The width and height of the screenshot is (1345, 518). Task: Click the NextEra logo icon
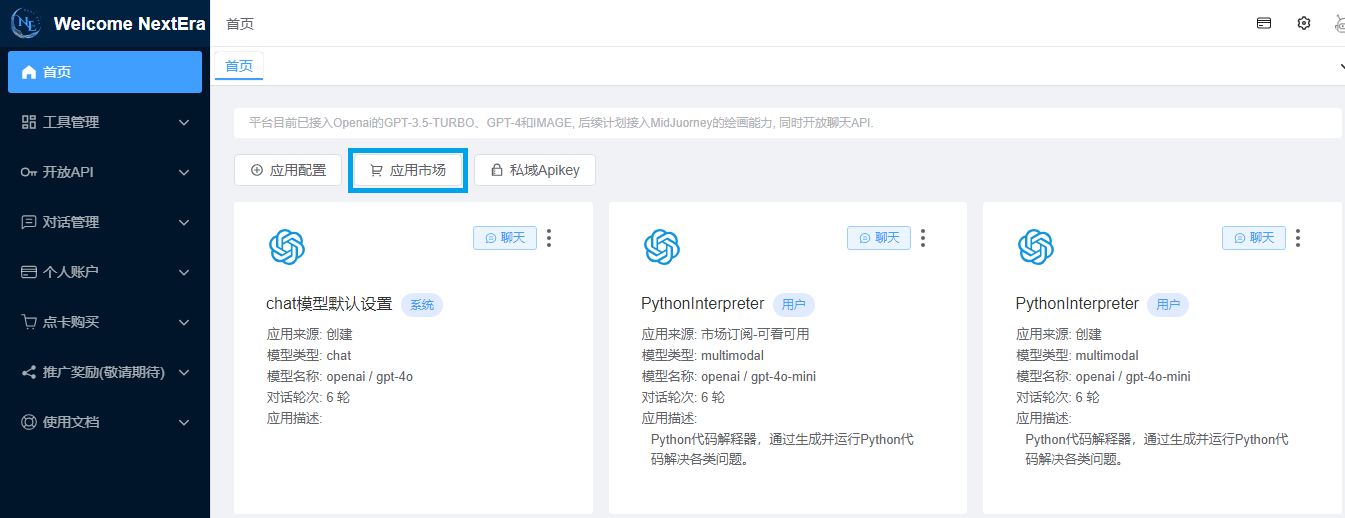(x=25, y=23)
